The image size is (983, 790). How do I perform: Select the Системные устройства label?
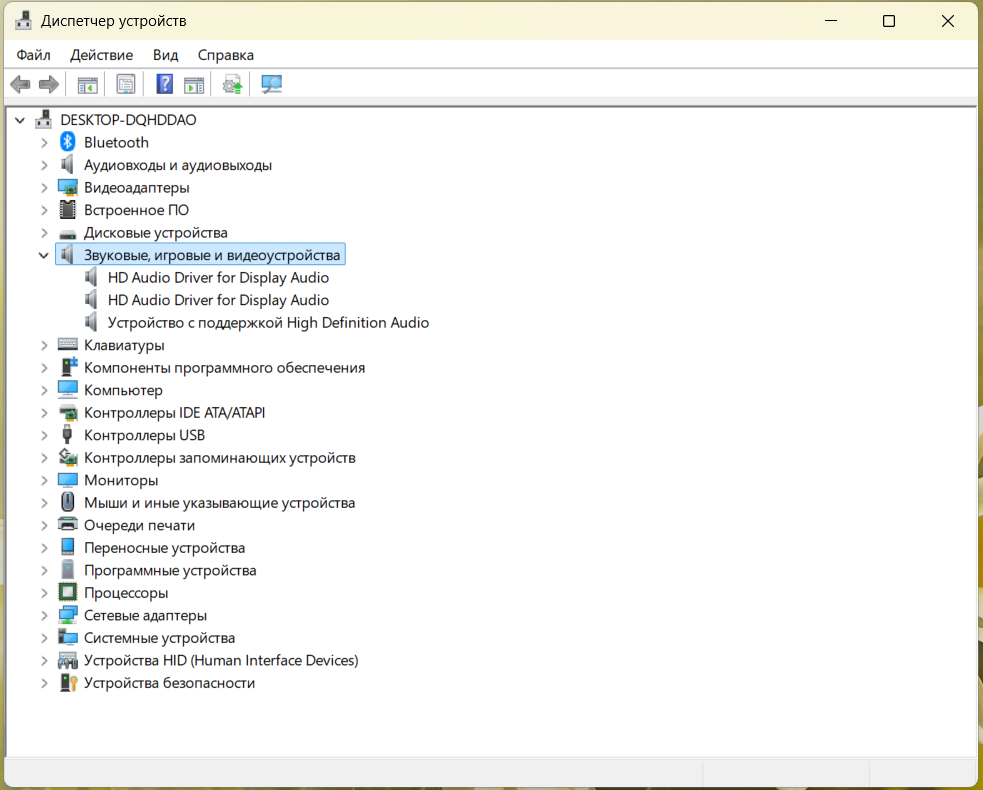(159, 638)
